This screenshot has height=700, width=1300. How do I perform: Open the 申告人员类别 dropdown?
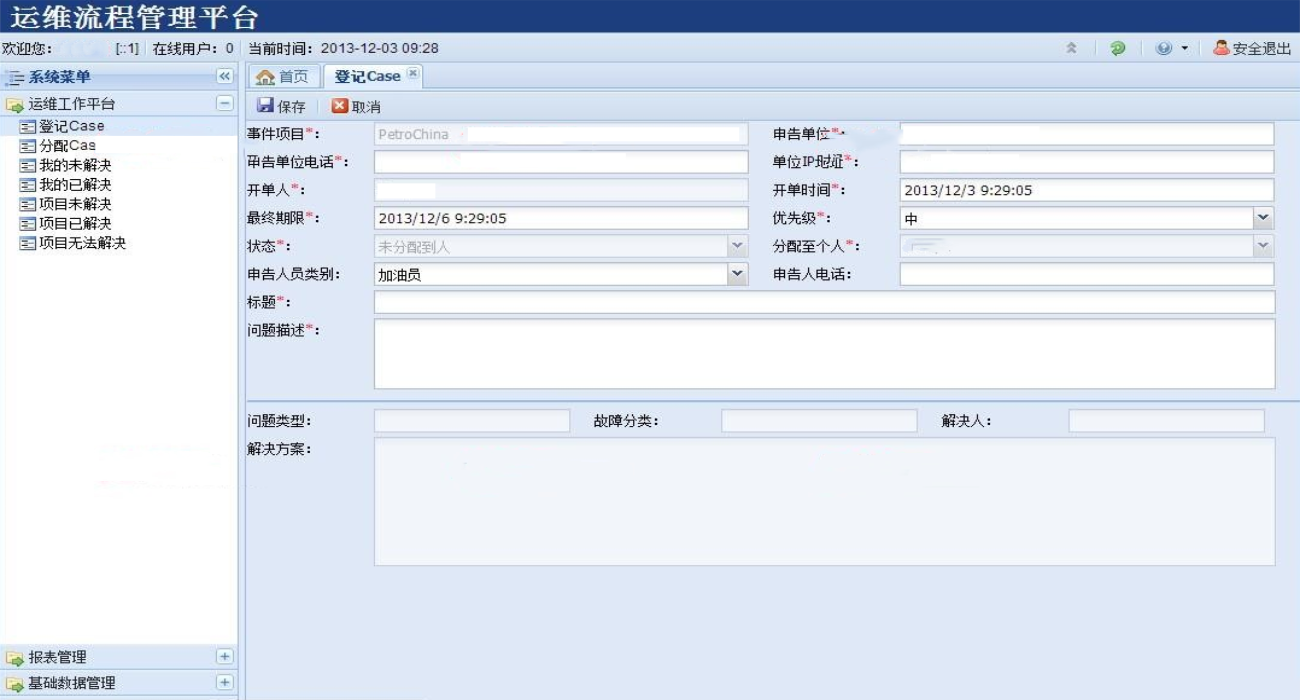point(738,274)
